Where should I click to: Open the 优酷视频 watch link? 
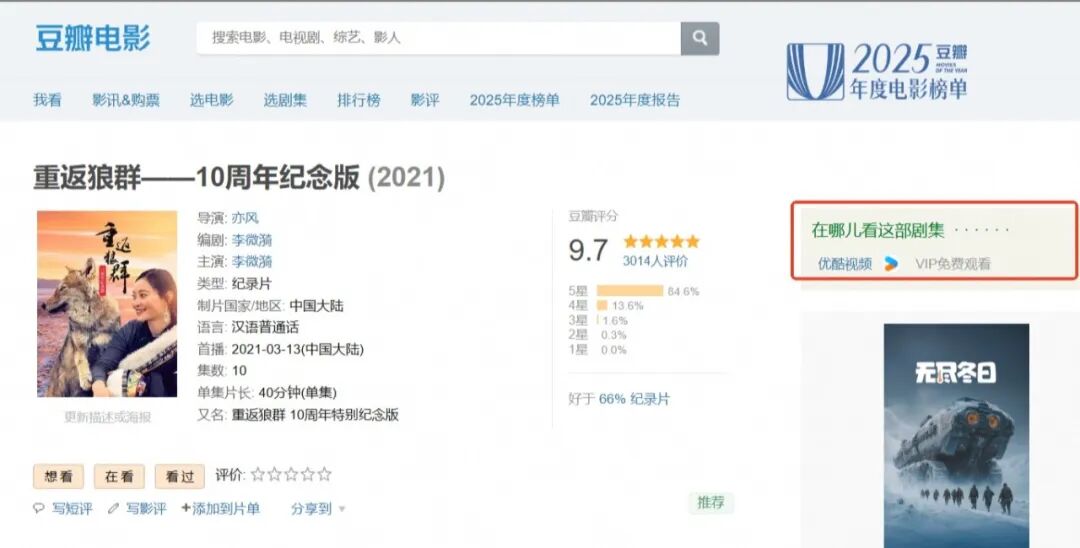click(845, 264)
